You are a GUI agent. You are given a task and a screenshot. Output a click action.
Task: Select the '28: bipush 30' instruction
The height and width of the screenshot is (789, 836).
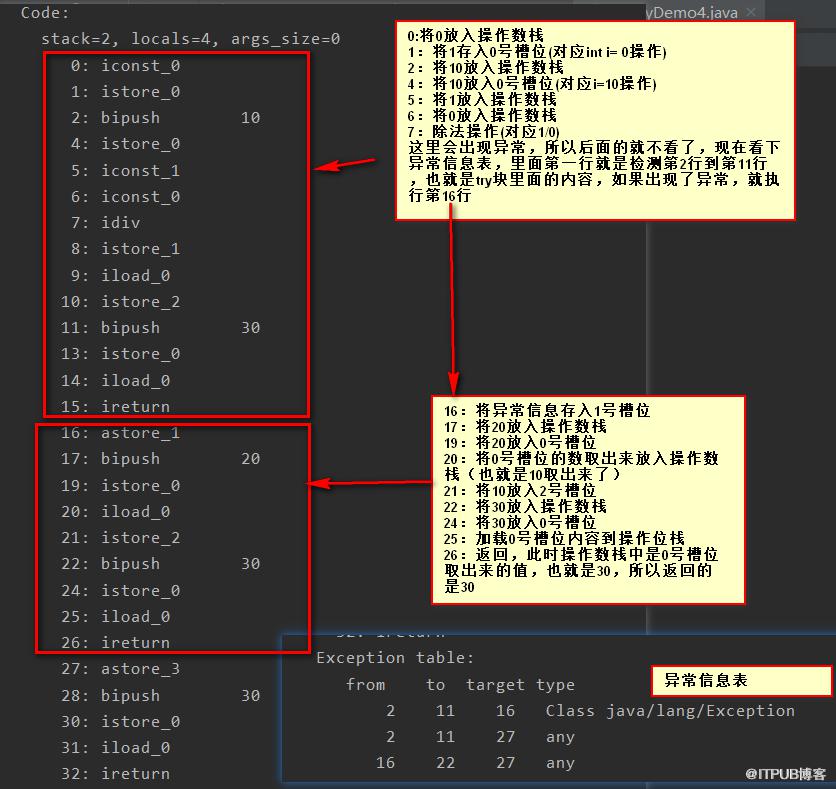click(x=160, y=696)
